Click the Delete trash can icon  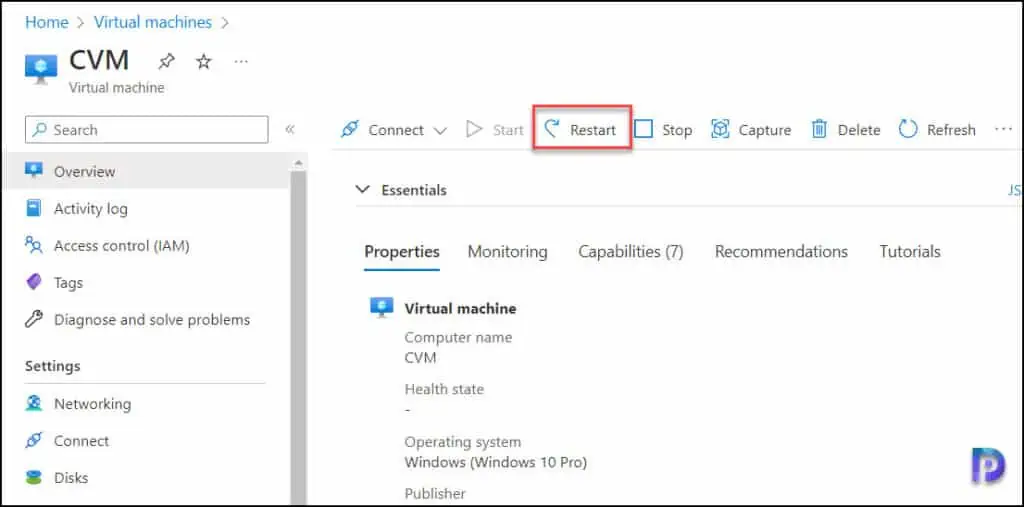819,129
